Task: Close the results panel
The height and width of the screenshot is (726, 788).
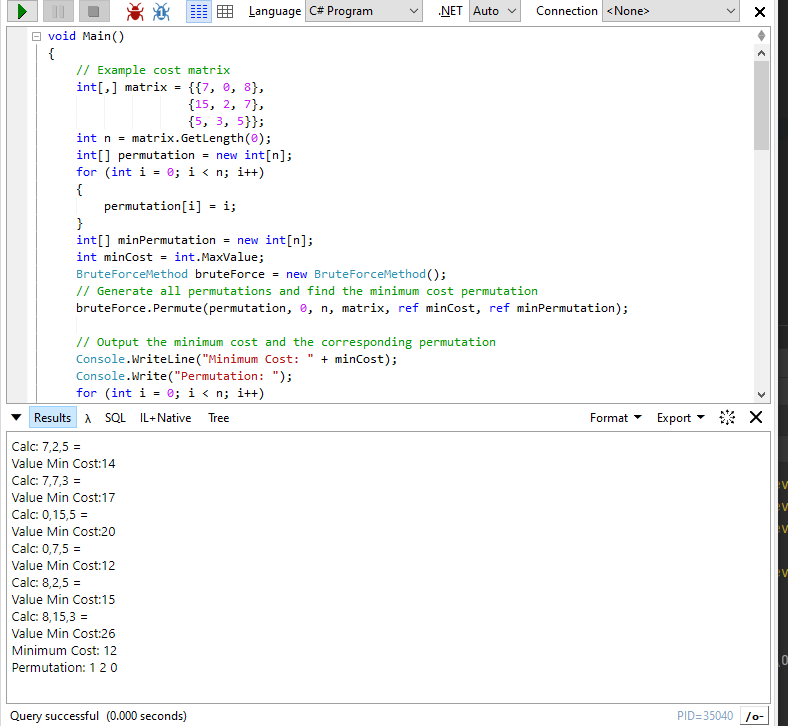Action: click(x=756, y=417)
